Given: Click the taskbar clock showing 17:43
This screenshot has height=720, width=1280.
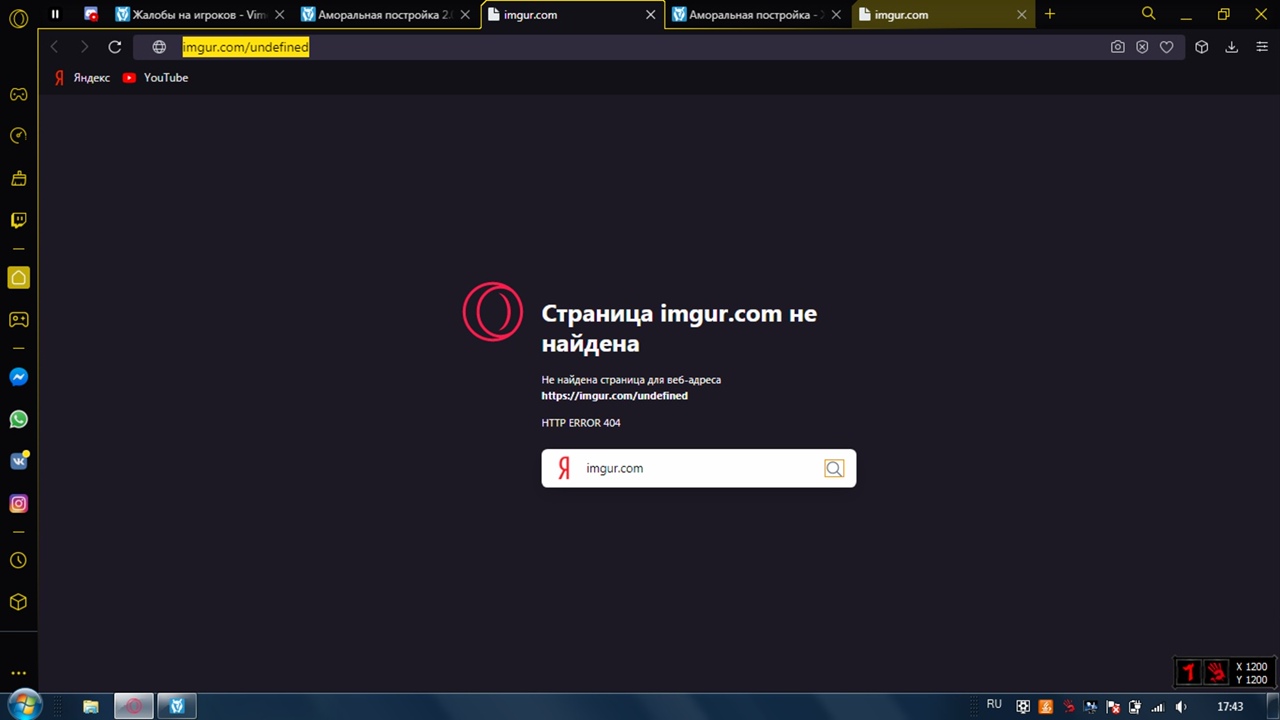Looking at the screenshot, I should [1230, 706].
